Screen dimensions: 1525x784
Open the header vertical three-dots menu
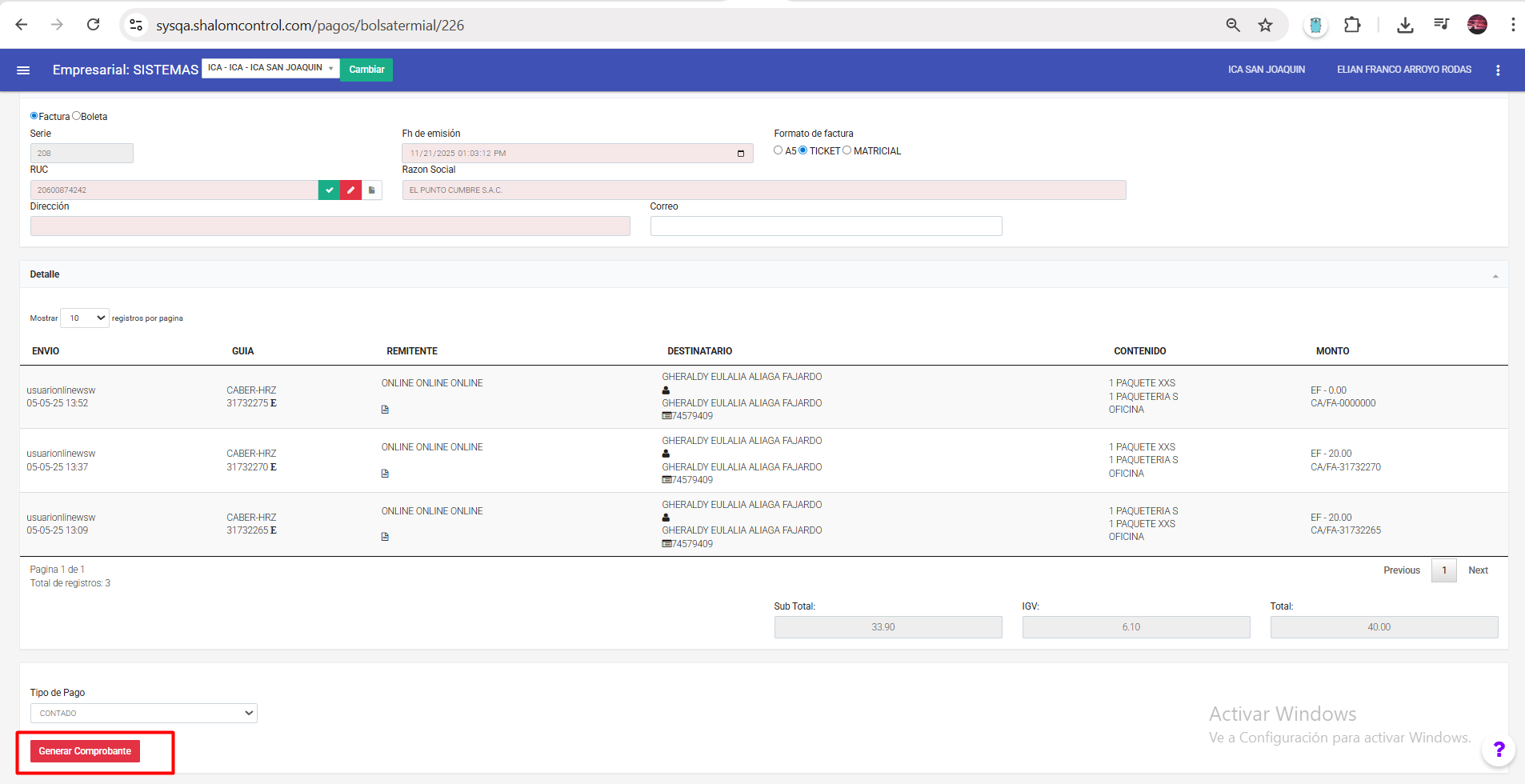tap(1498, 70)
